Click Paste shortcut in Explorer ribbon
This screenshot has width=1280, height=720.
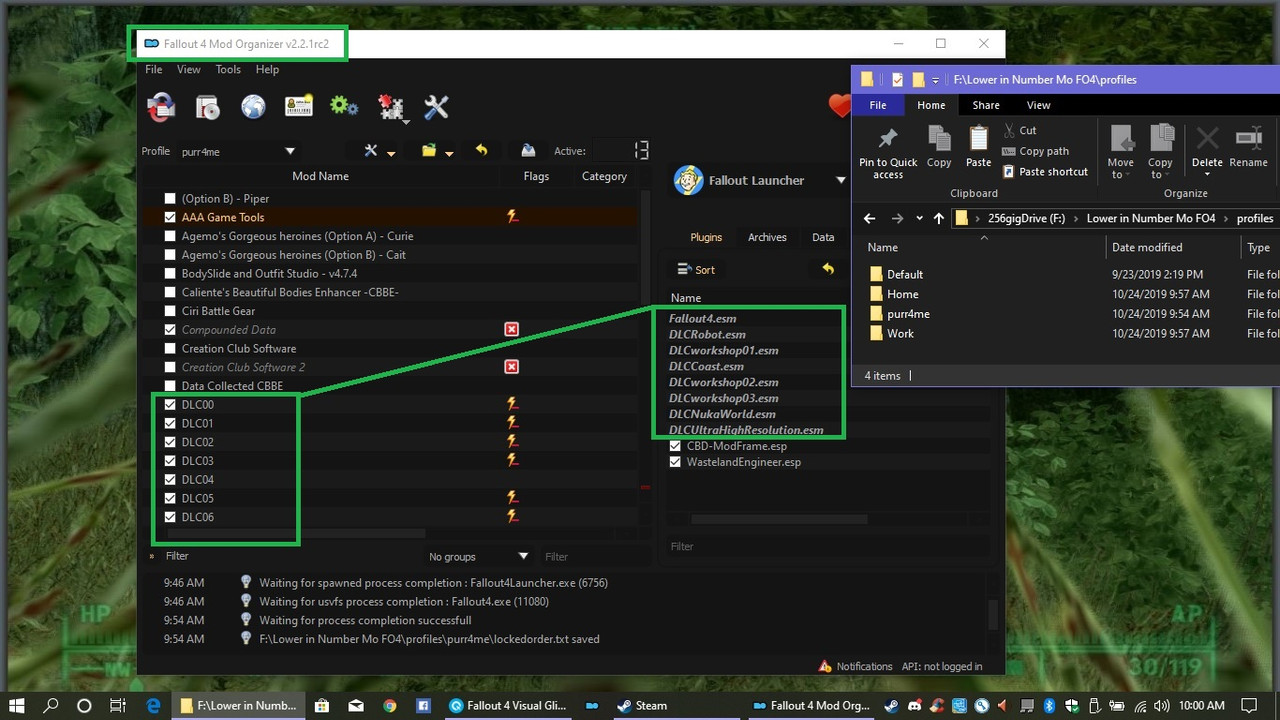tap(1044, 172)
